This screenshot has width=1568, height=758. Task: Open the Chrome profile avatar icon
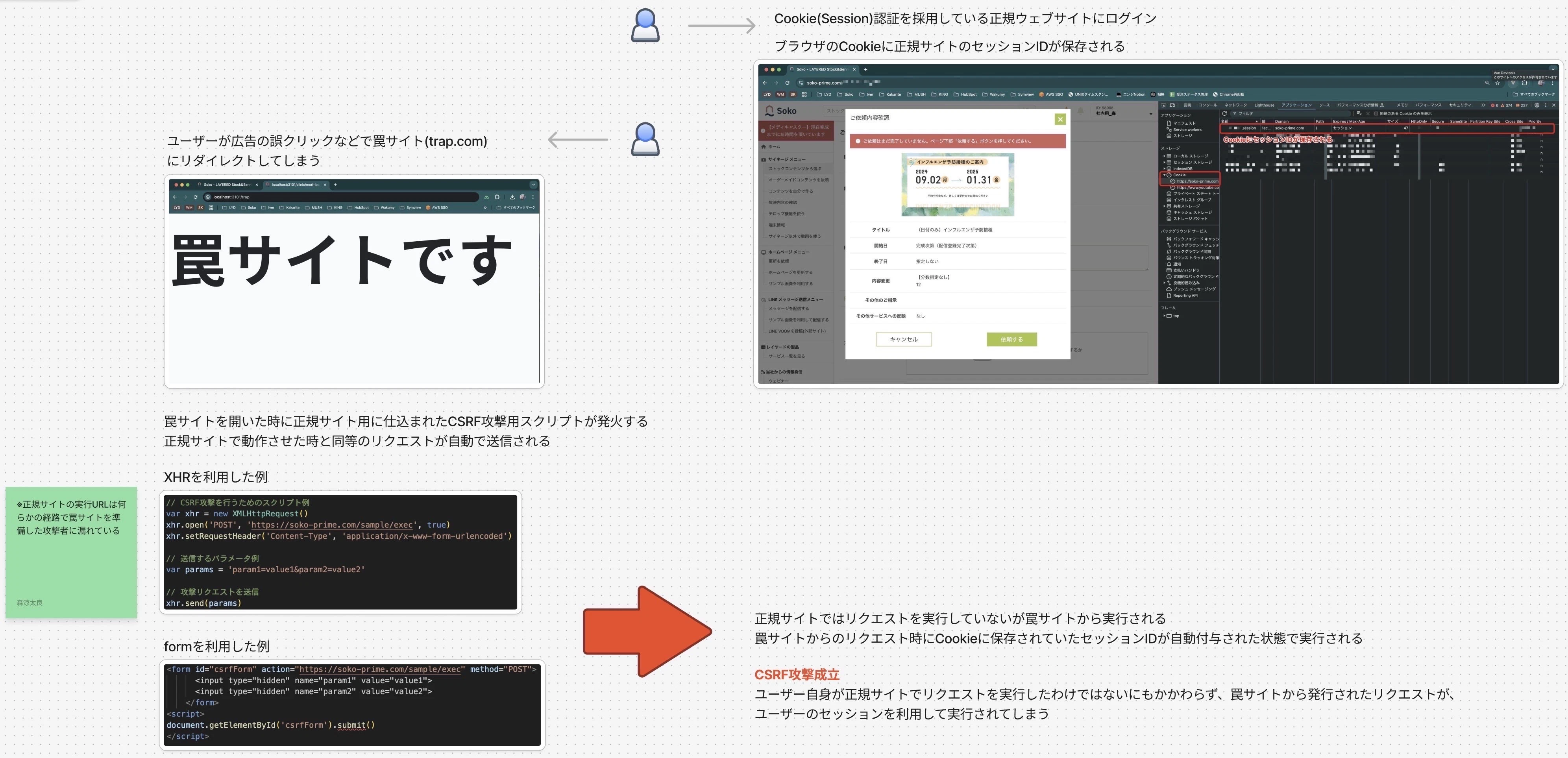click(1541, 83)
